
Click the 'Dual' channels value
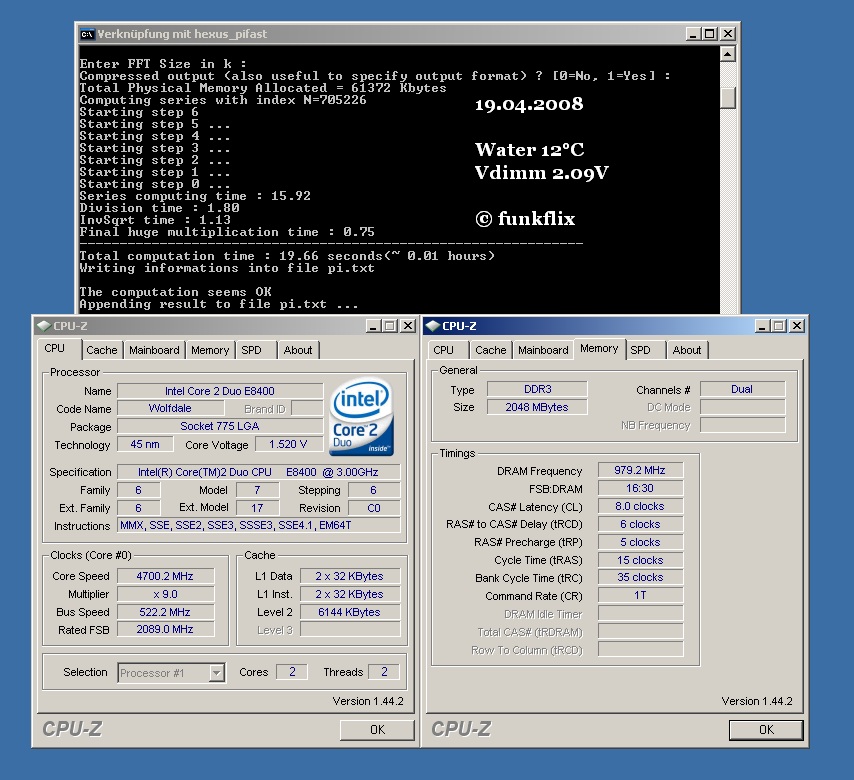(x=742, y=389)
